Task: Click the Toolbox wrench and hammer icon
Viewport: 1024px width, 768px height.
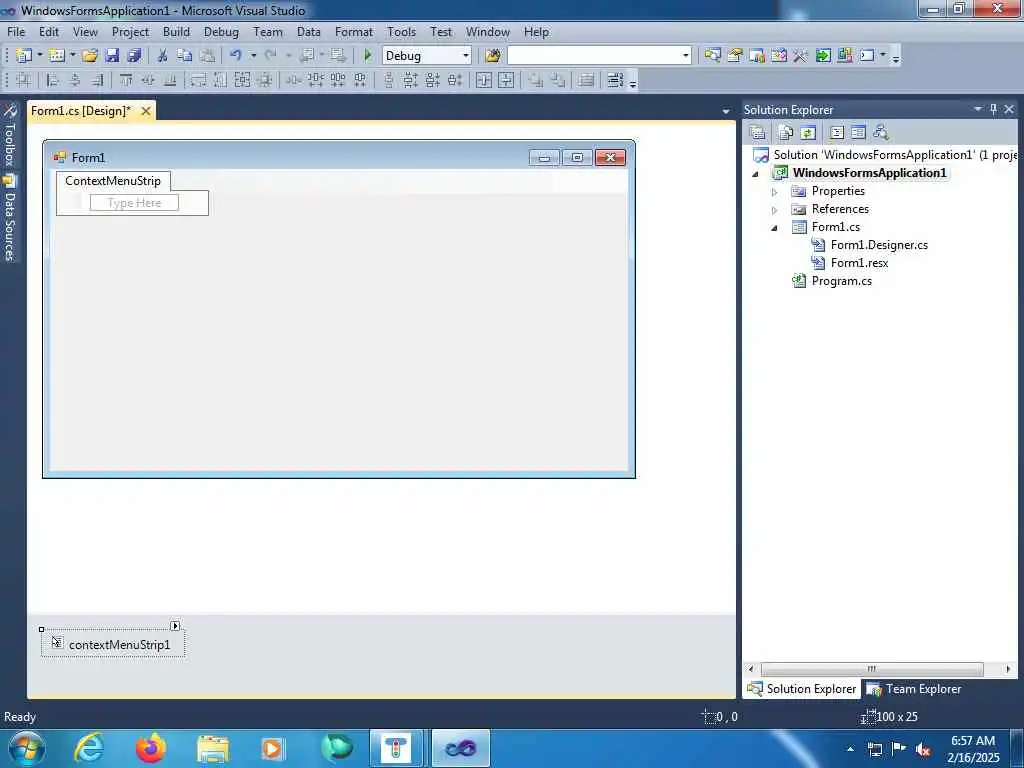Action: [x=801, y=56]
